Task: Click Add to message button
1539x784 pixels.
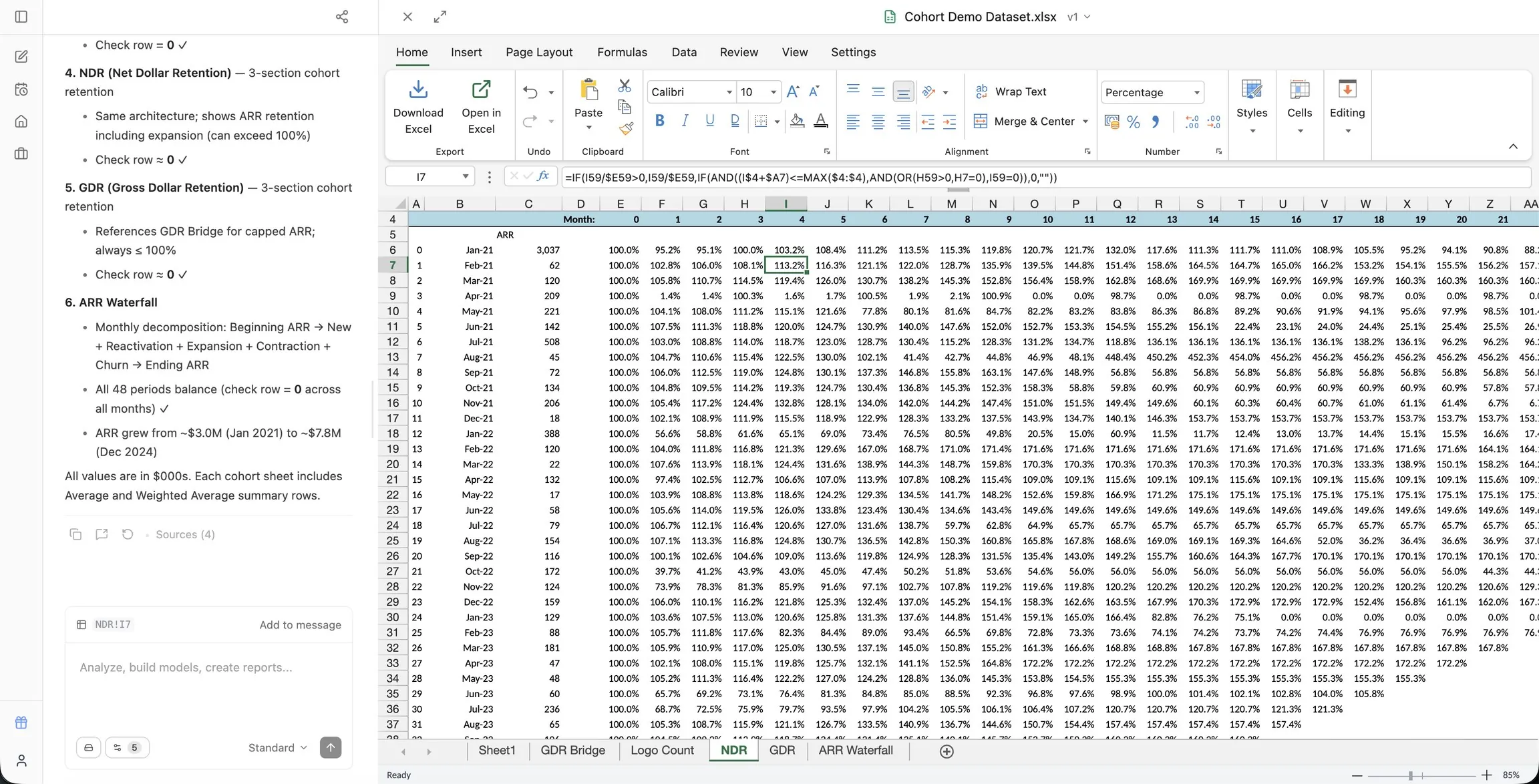Action: point(300,624)
